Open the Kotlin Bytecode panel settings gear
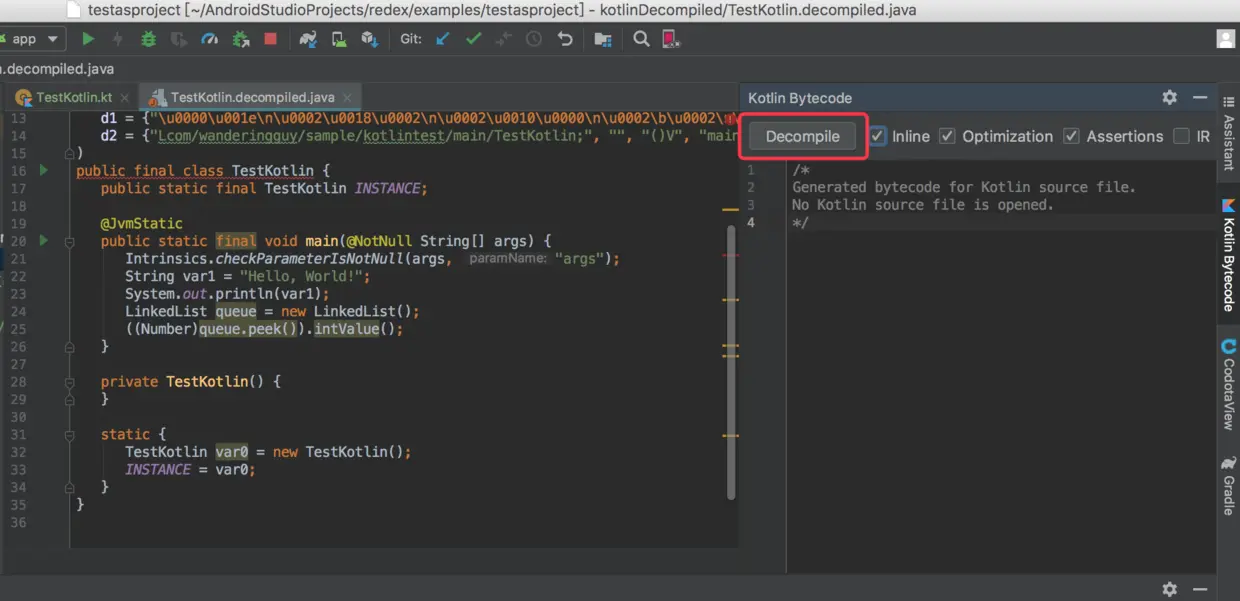 pos(1169,97)
